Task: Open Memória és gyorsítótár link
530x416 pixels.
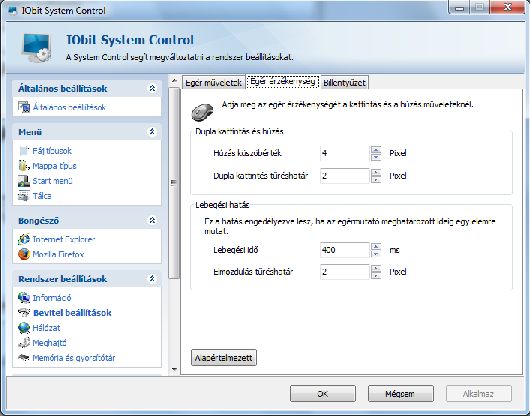Action: click(x=74, y=358)
